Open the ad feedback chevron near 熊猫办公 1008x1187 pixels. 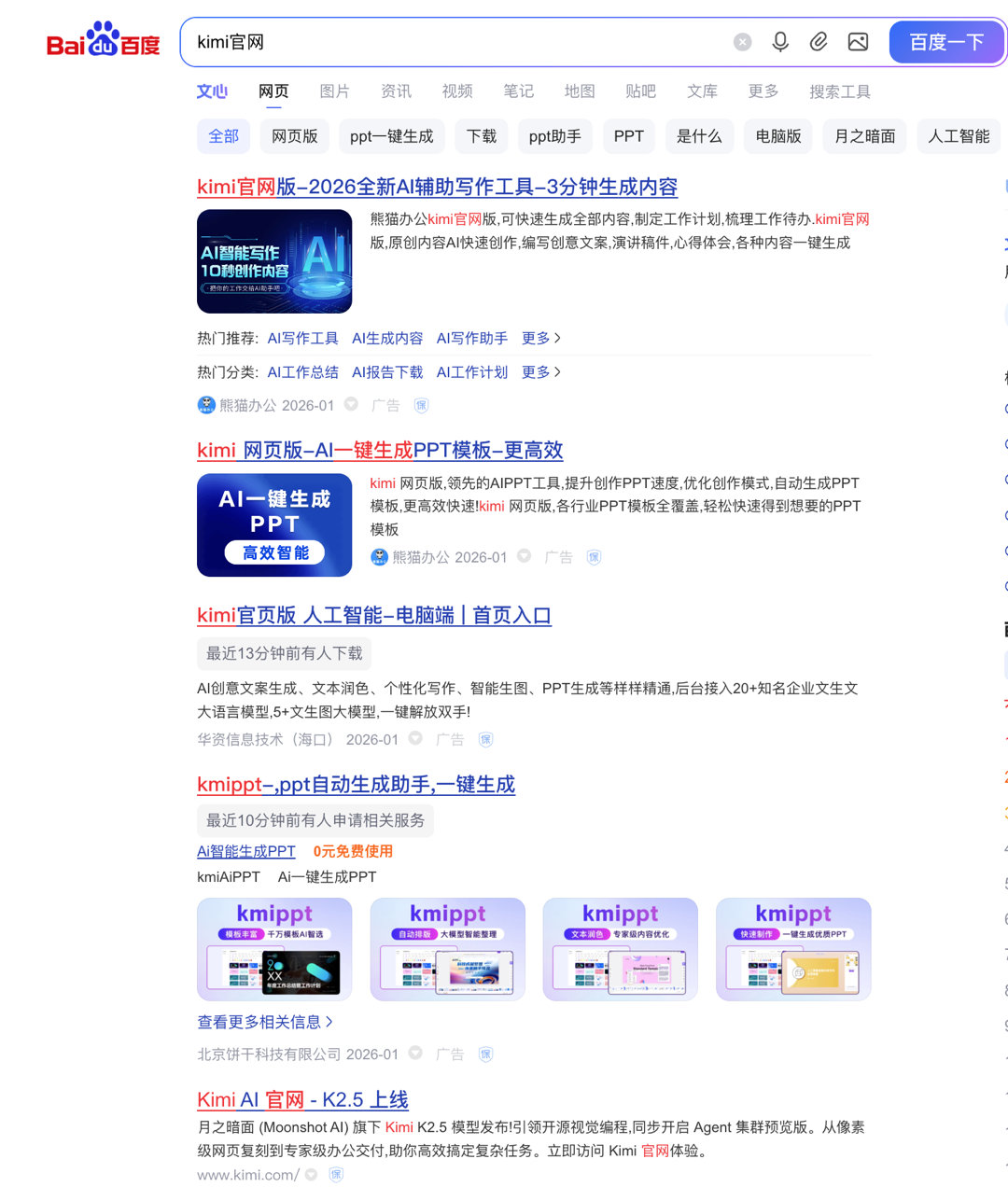[x=351, y=405]
